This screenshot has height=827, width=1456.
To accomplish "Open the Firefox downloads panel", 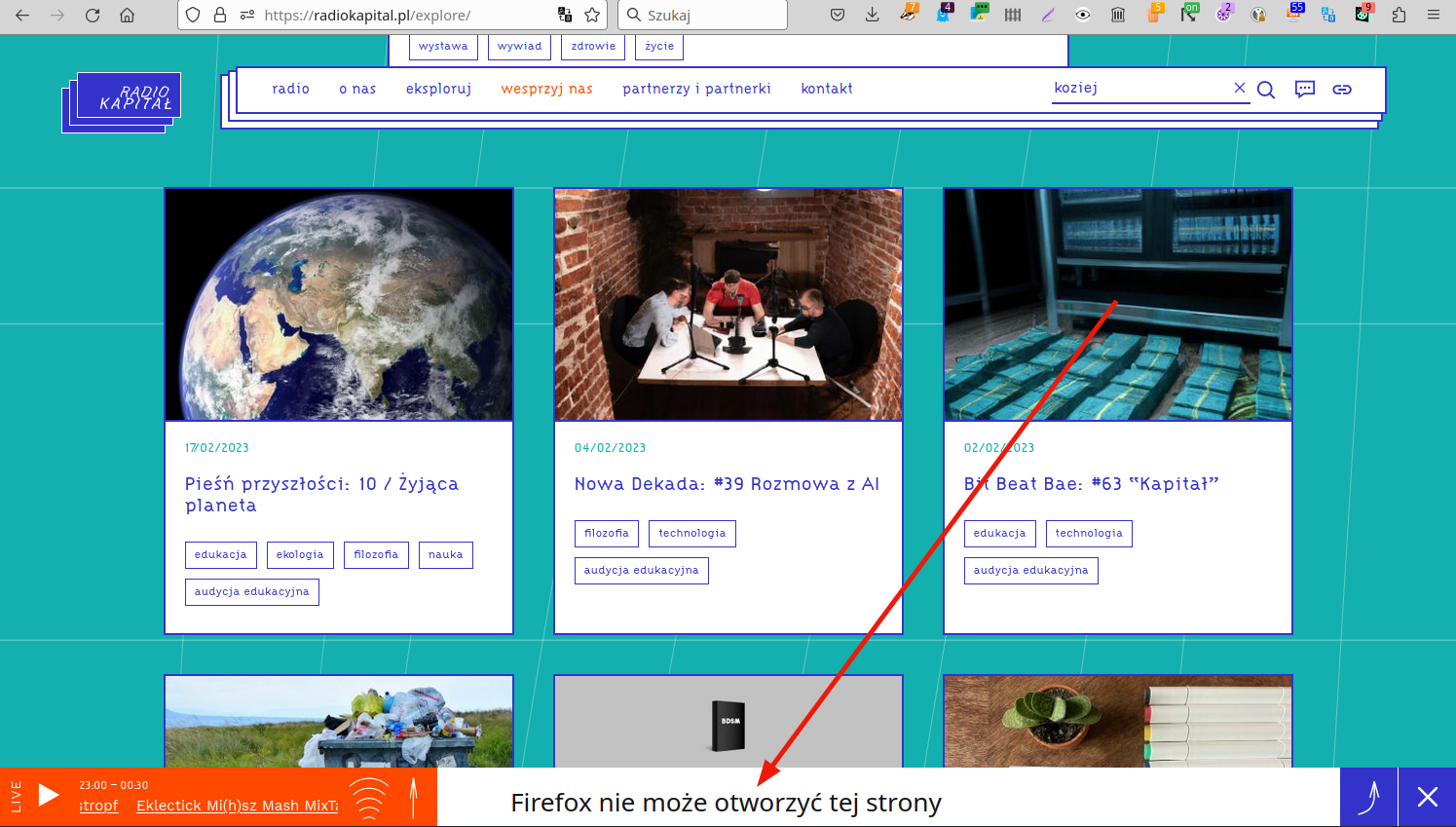I will click(872, 15).
